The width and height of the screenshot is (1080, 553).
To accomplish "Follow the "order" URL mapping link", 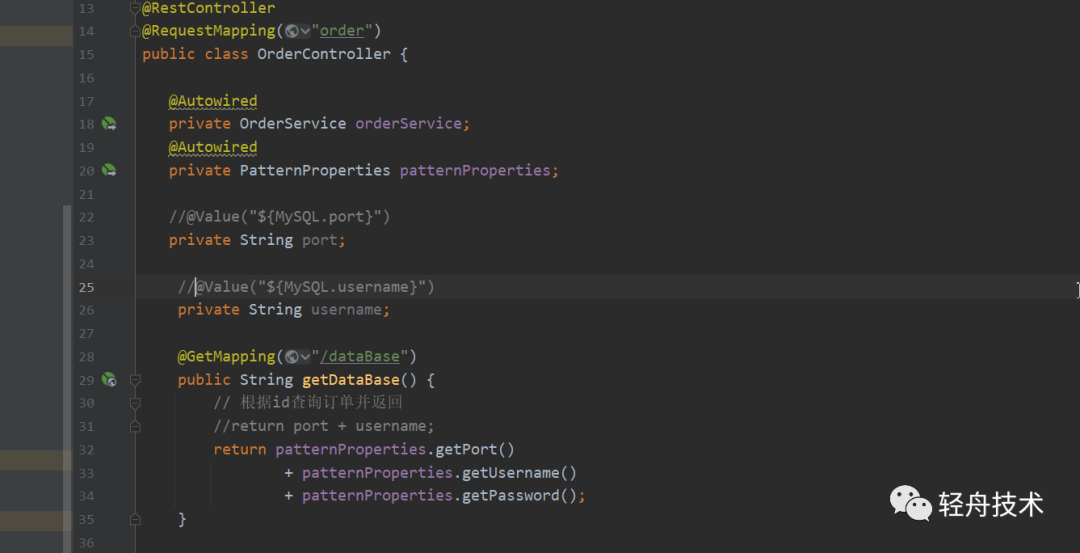I will pos(342,31).
